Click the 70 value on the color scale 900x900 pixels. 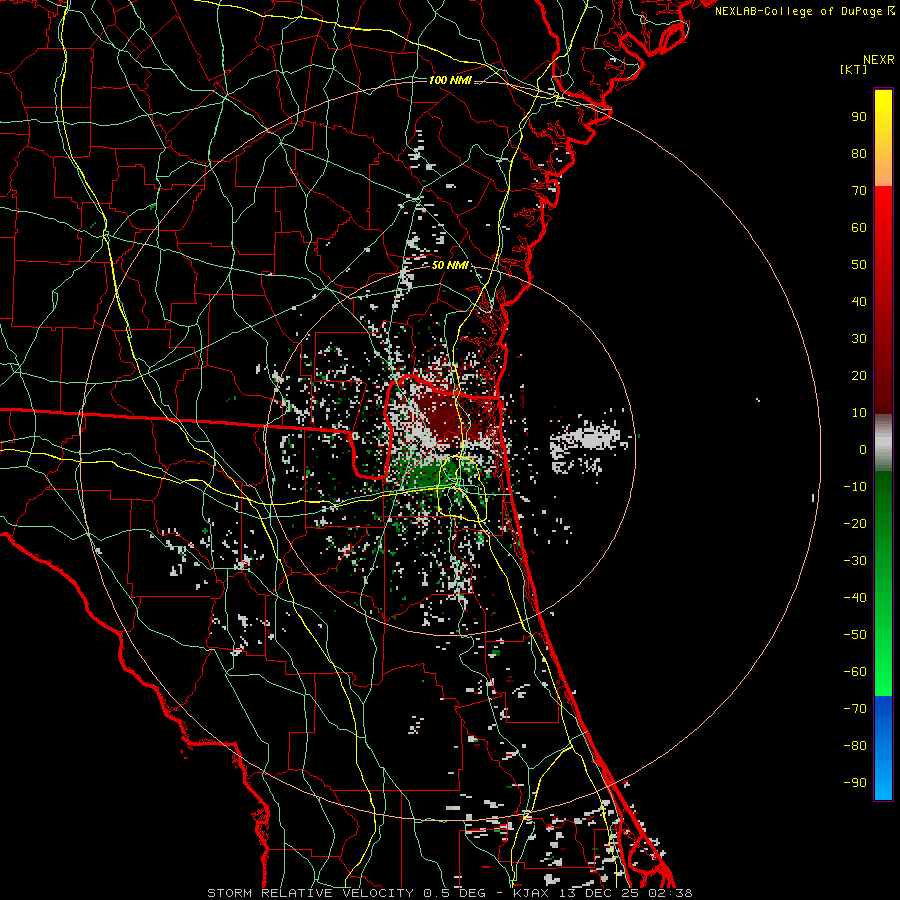point(859,191)
